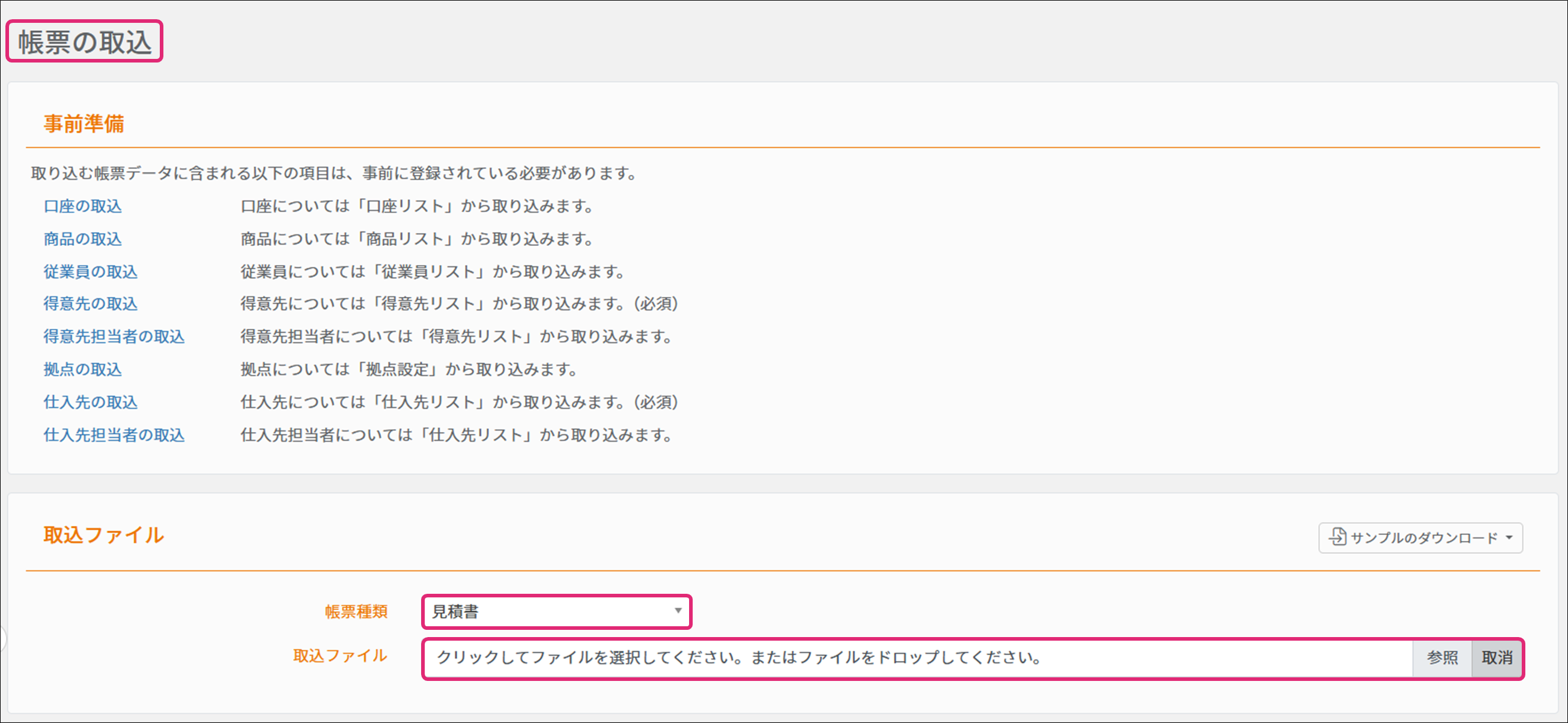1568x723 pixels.
Task: Click the download icon beside サンプルのダウンロード
Action: (1337, 537)
